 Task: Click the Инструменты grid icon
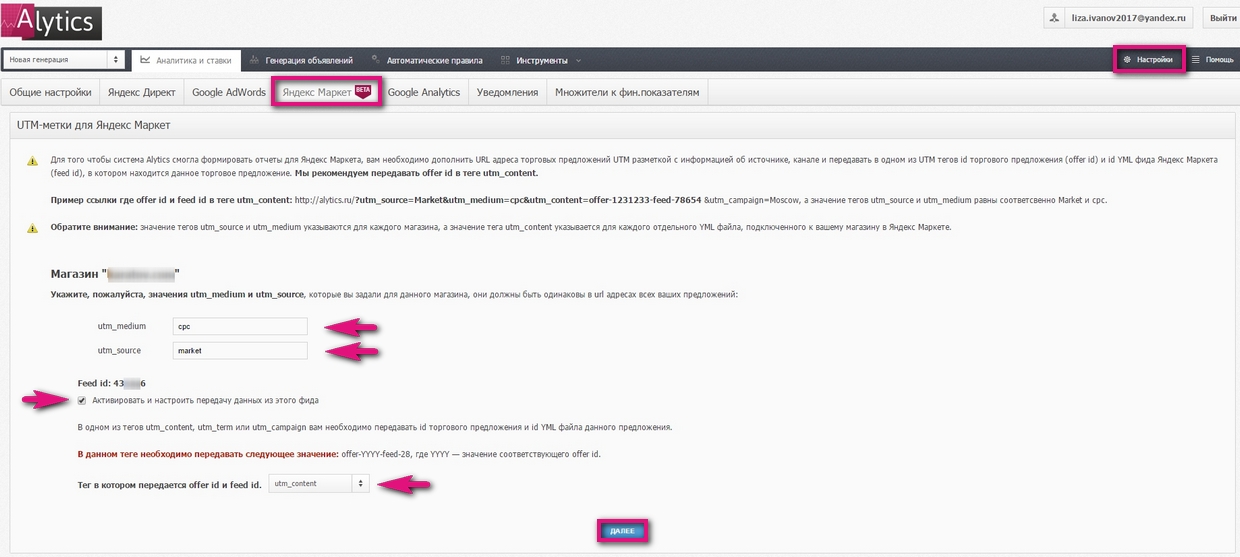[506, 60]
